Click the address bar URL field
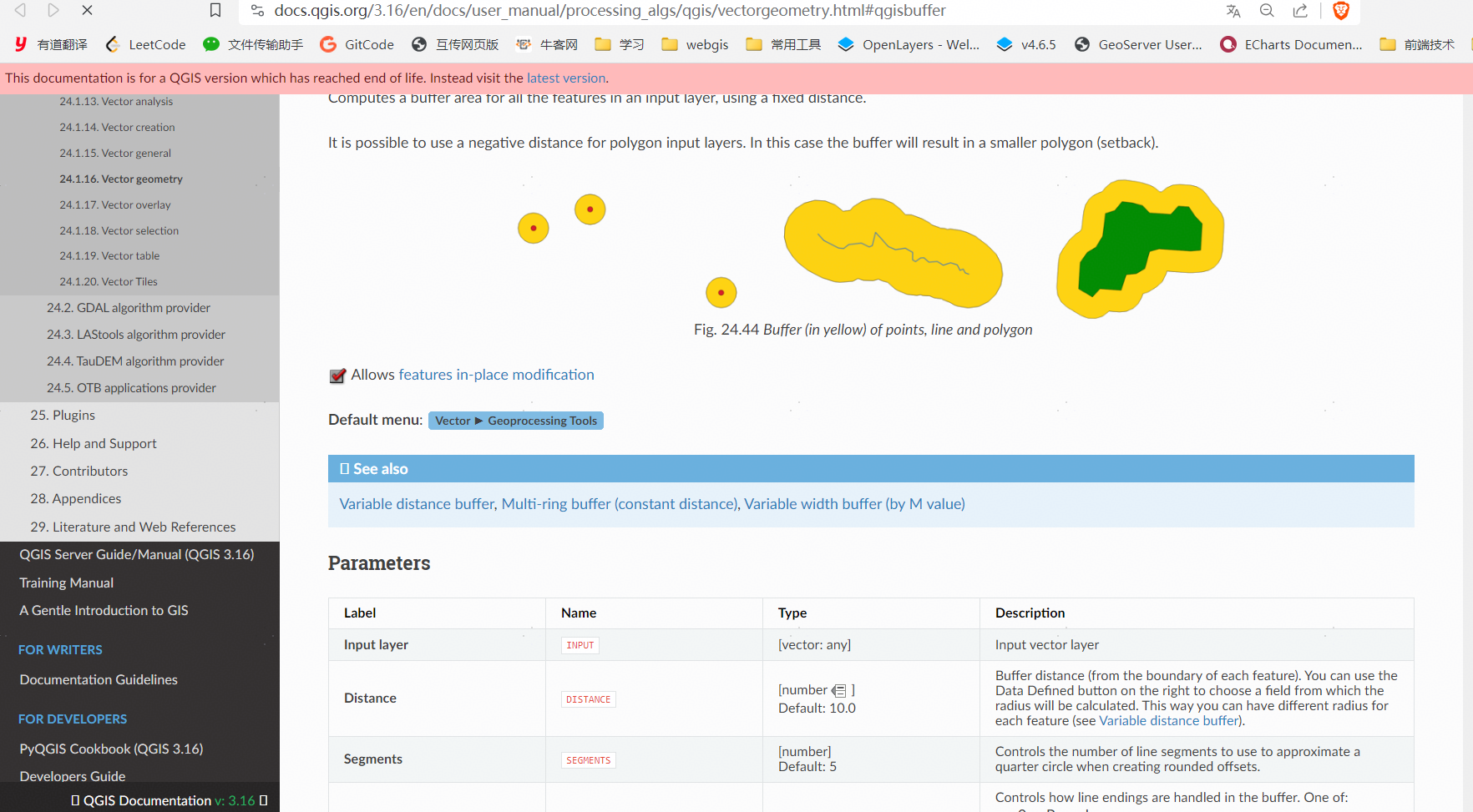Image resolution: width=1473 pixels, height=812 pixels. pos(610,11)
